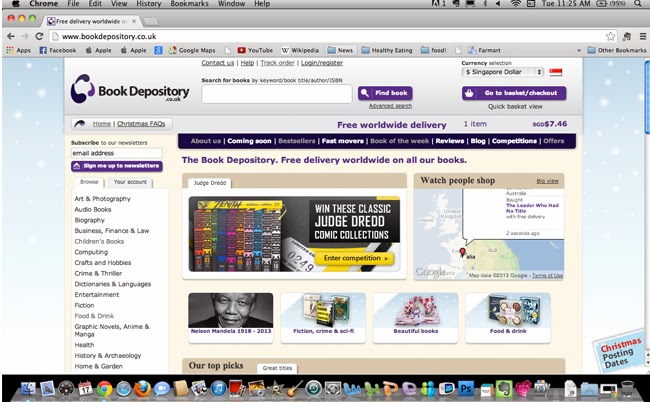Open the Advanced search link
The height and width of the screenshot is (402, 650).
(x=390, y=106)
